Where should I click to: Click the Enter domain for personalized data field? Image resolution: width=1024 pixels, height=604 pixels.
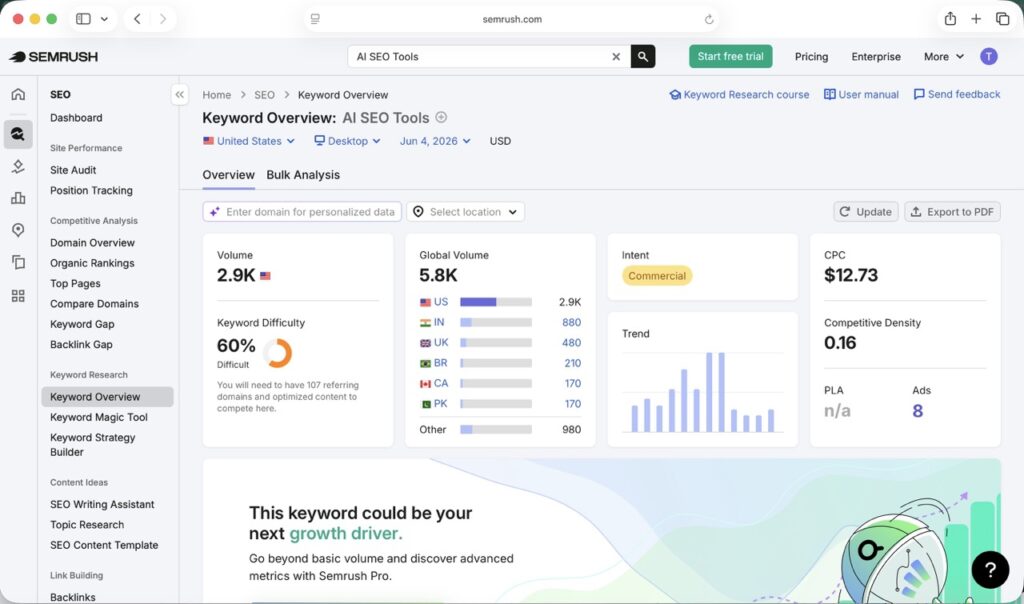pos(302,212)
